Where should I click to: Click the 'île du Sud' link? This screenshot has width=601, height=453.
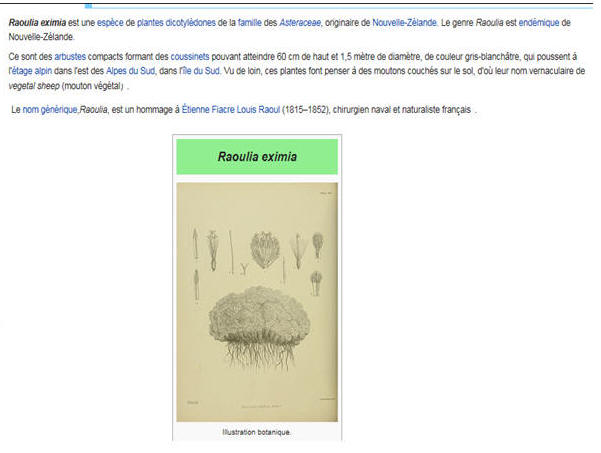(x=199, y=72)
